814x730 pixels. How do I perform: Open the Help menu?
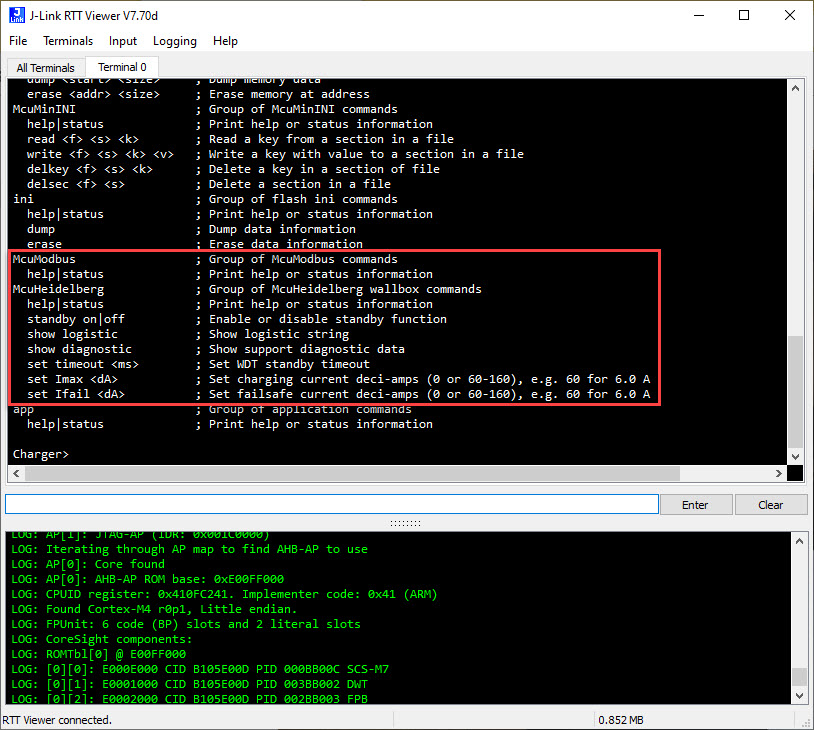point(225,41)
